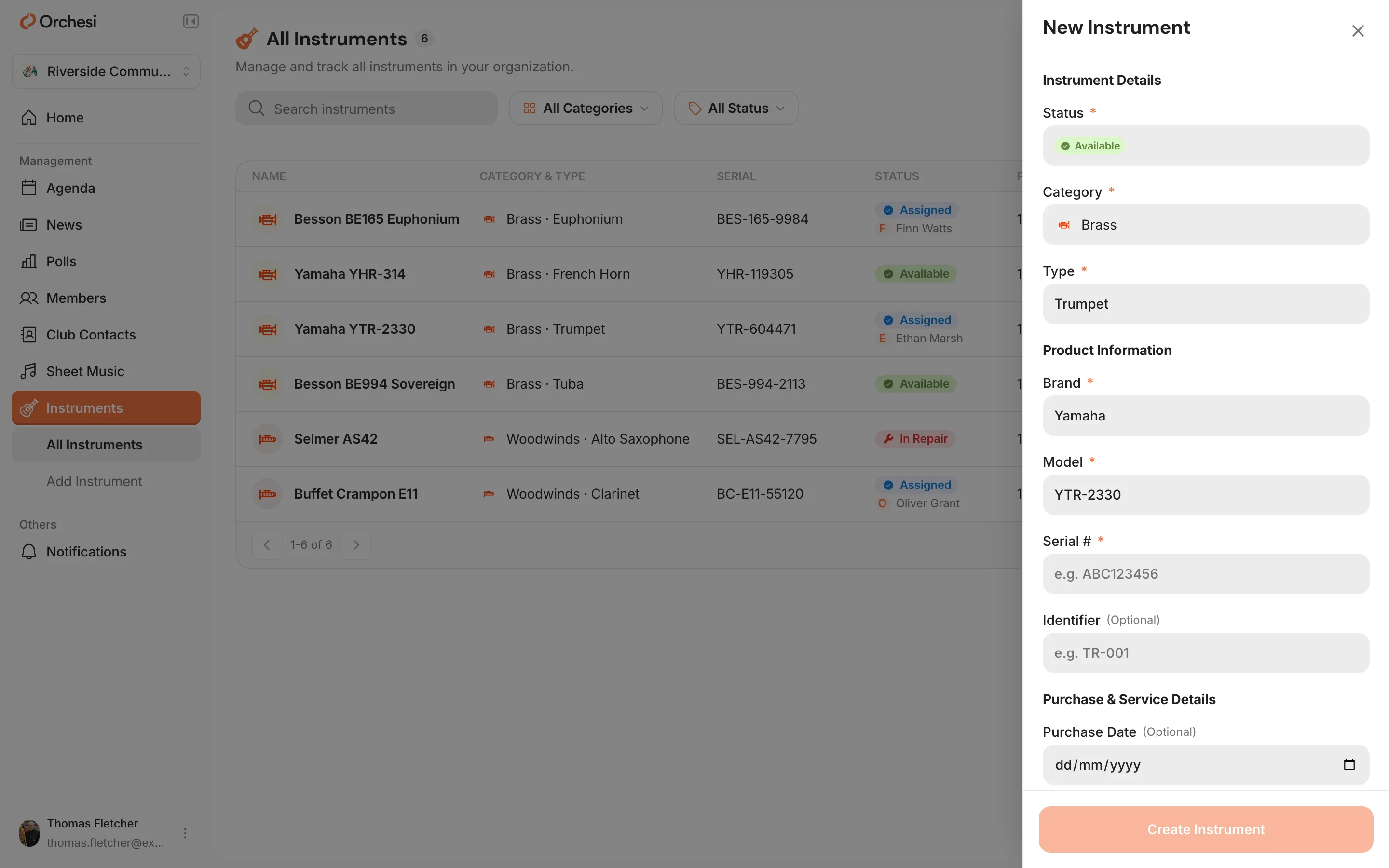
Task: Go to next page of instruments
Action: [x=356, y=545]
